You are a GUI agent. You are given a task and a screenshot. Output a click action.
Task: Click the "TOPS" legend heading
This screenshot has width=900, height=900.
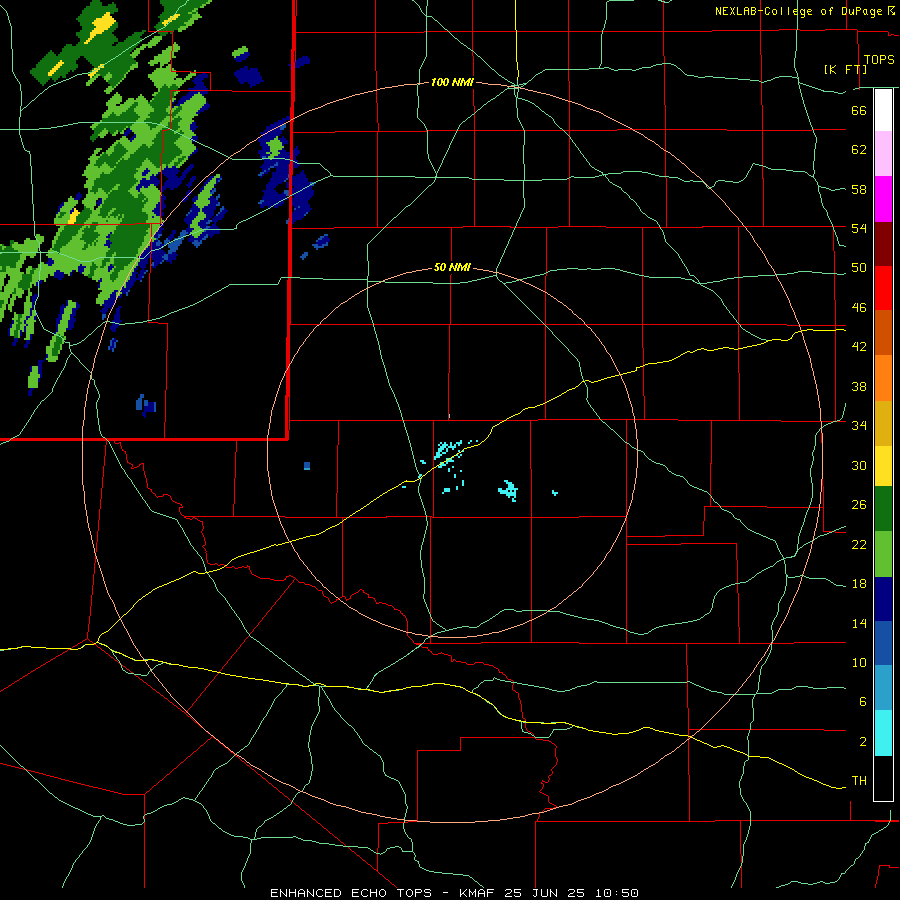[879, 59]
